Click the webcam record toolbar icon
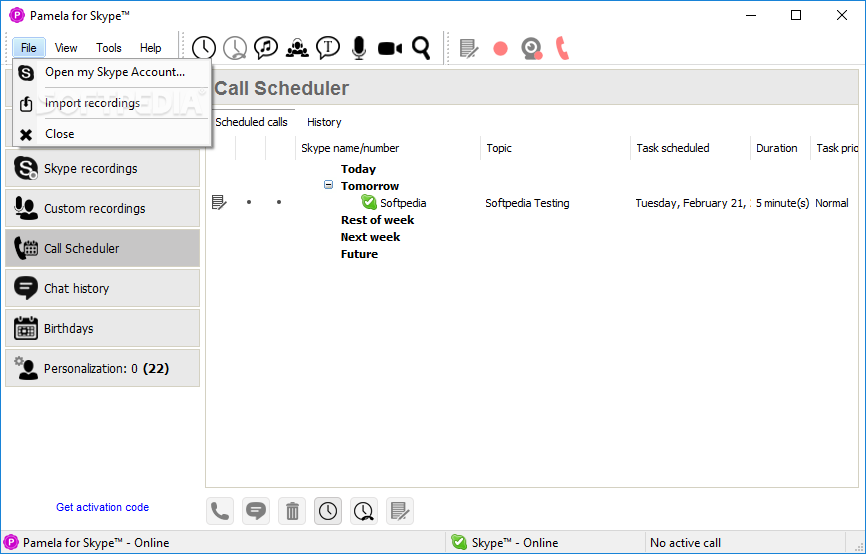The image size is (866, 554). coord(532,48)
